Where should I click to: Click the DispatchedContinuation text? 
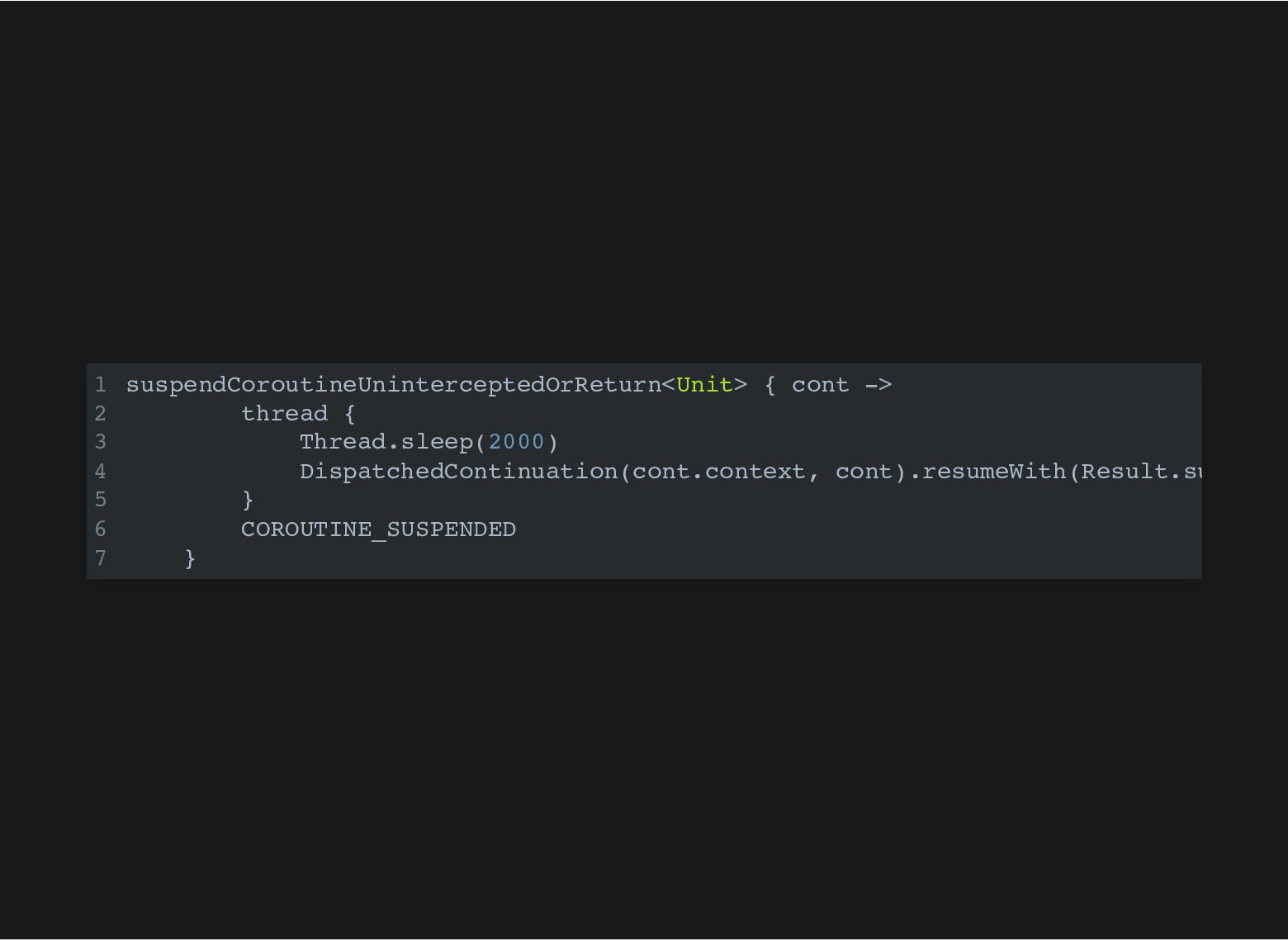tap(458, 472)
